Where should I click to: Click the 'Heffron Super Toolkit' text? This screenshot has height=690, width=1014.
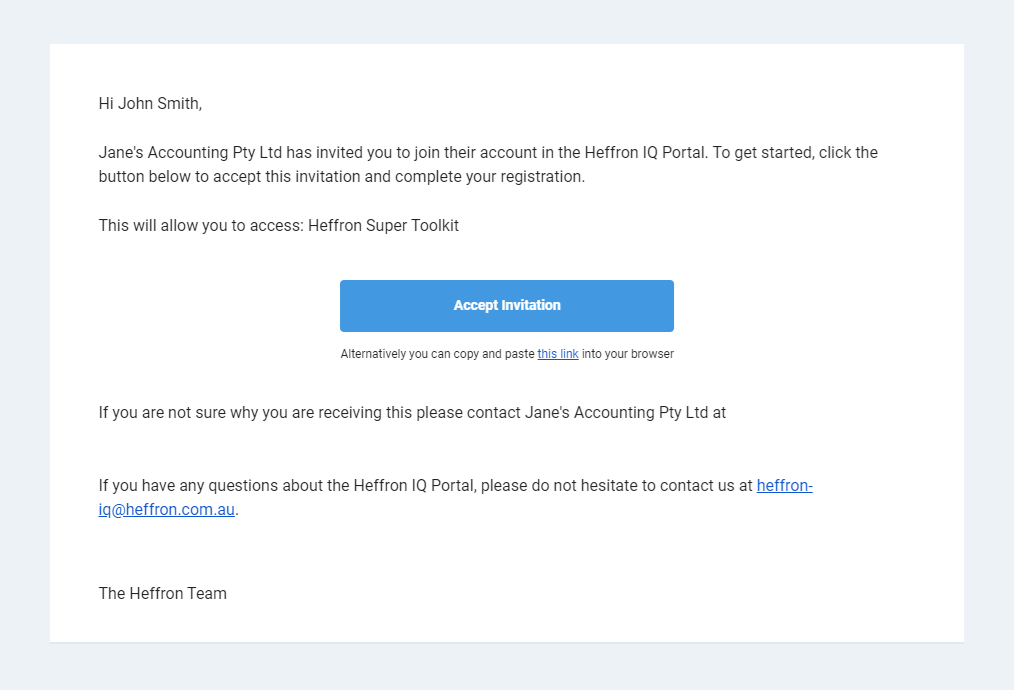click(383, 226)
